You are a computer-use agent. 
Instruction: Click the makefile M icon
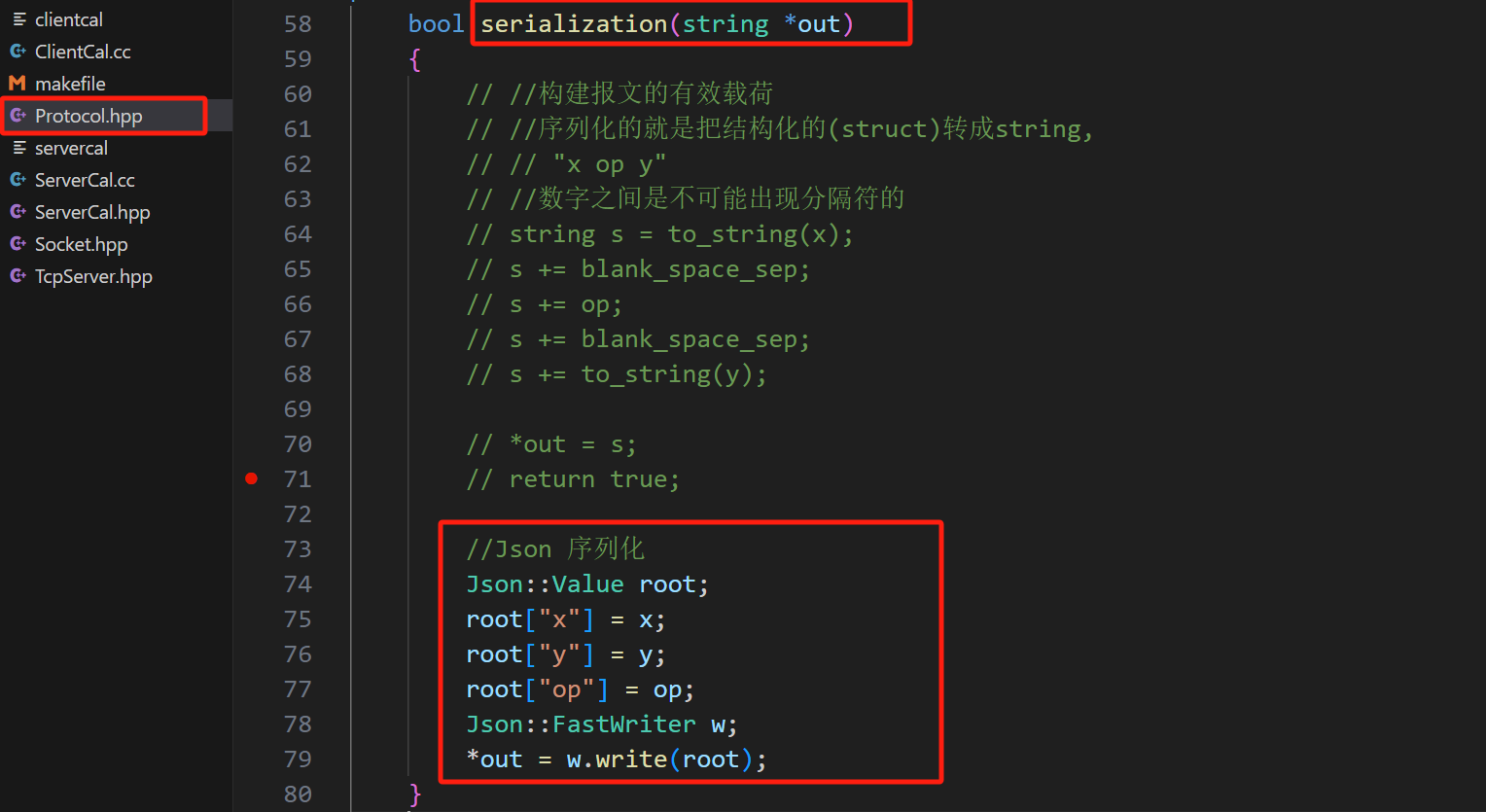coord(18,84)
